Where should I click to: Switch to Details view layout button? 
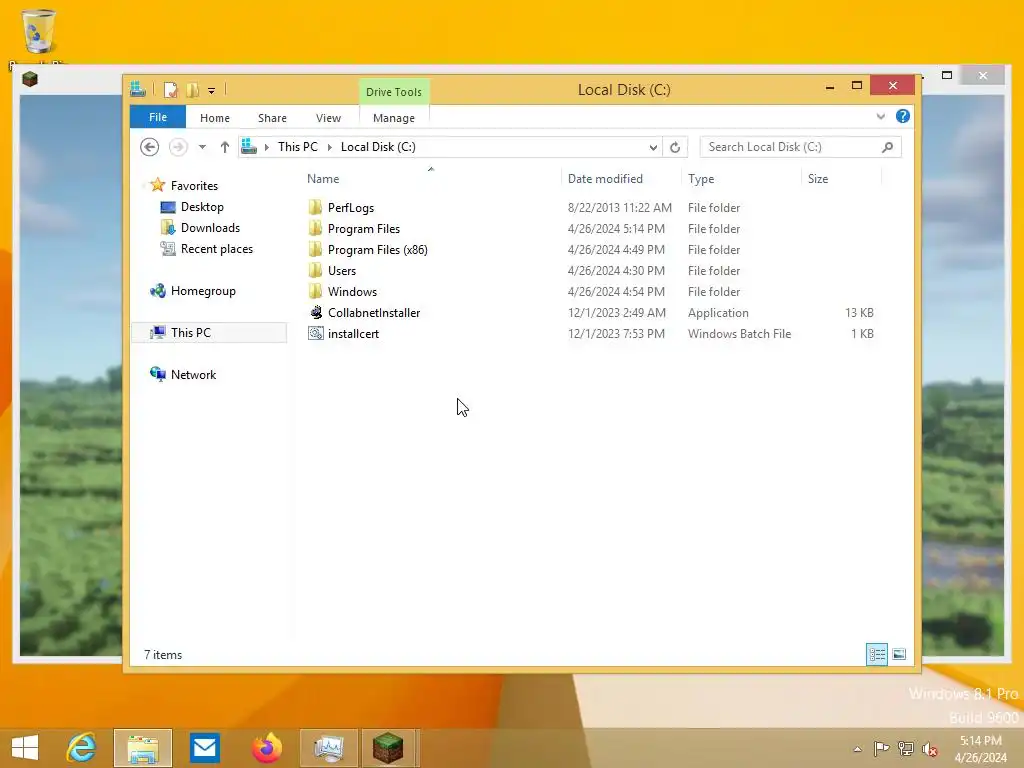(x=876, y=654)
